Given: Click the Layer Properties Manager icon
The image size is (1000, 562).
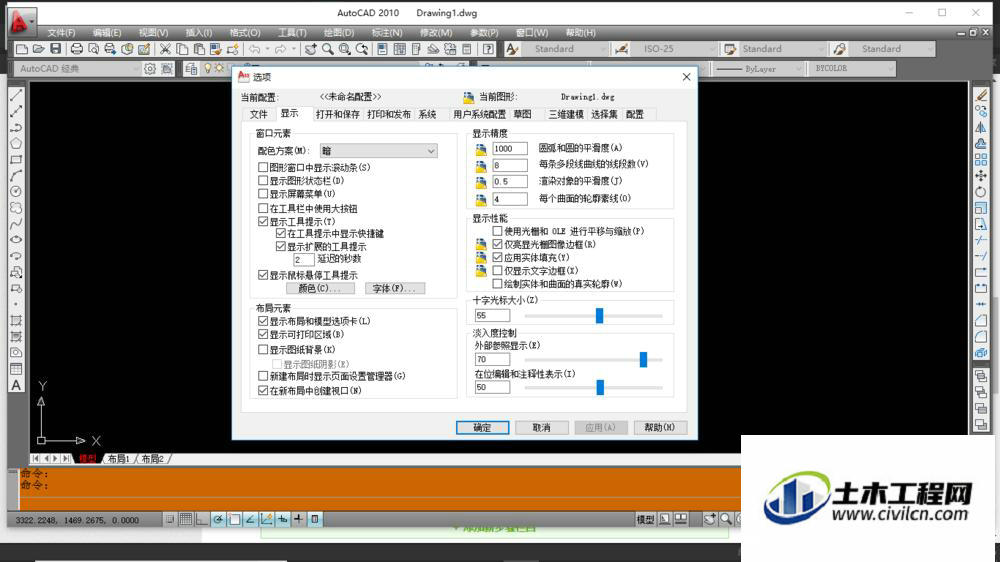Looking at the screenshot, I should pyautogui.click(x=191, y=69).
